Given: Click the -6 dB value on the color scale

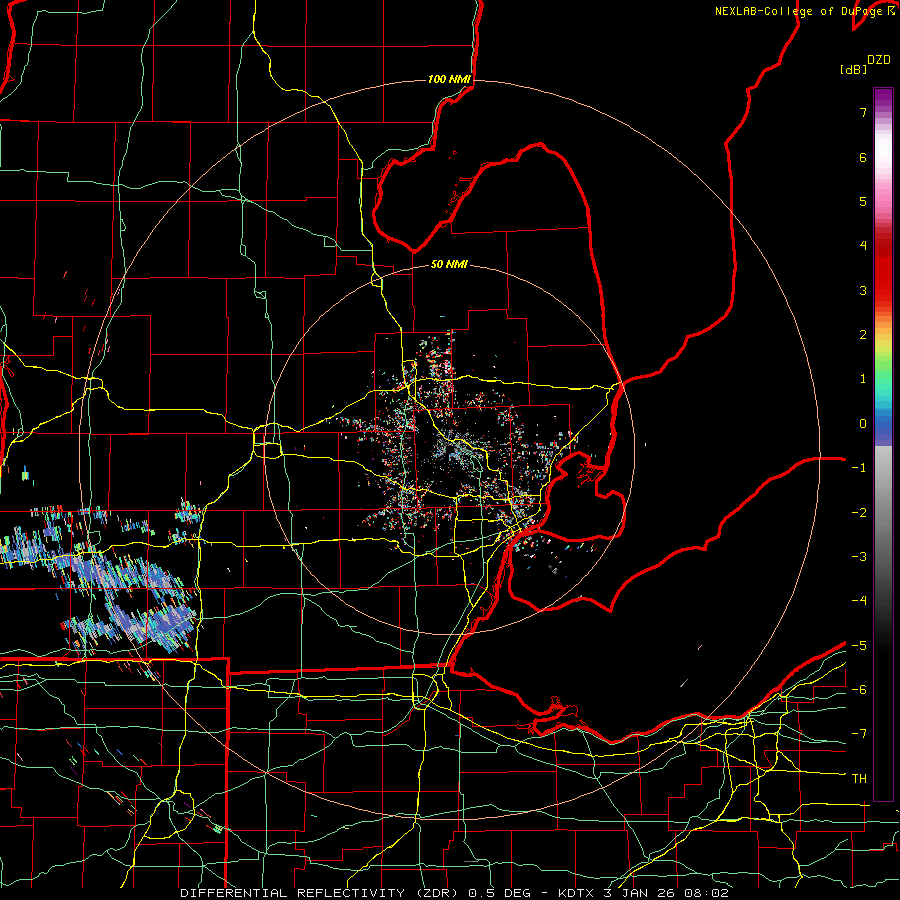Looking at the screenshot, I should point(859,690).
